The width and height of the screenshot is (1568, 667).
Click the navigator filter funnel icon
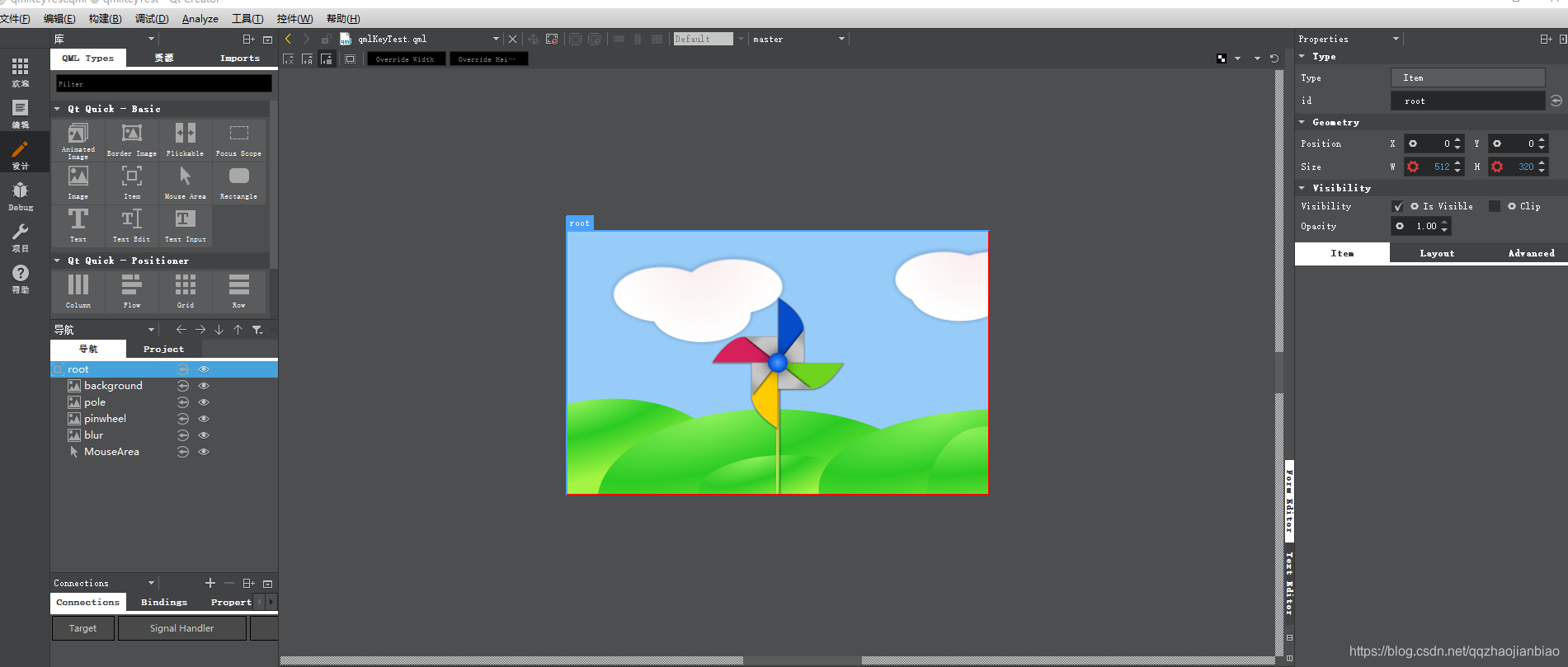pyautogui.click(x=257, y=330)
